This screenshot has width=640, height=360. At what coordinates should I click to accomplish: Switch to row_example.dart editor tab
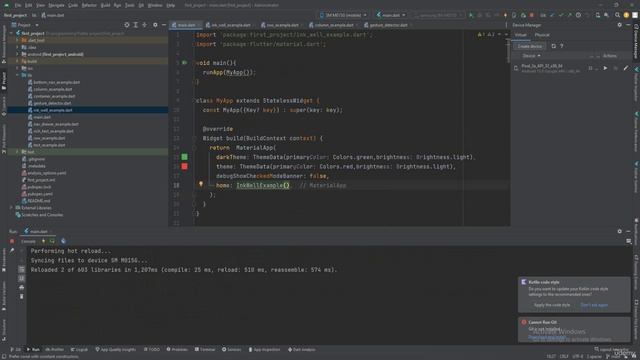pos(282,25)
